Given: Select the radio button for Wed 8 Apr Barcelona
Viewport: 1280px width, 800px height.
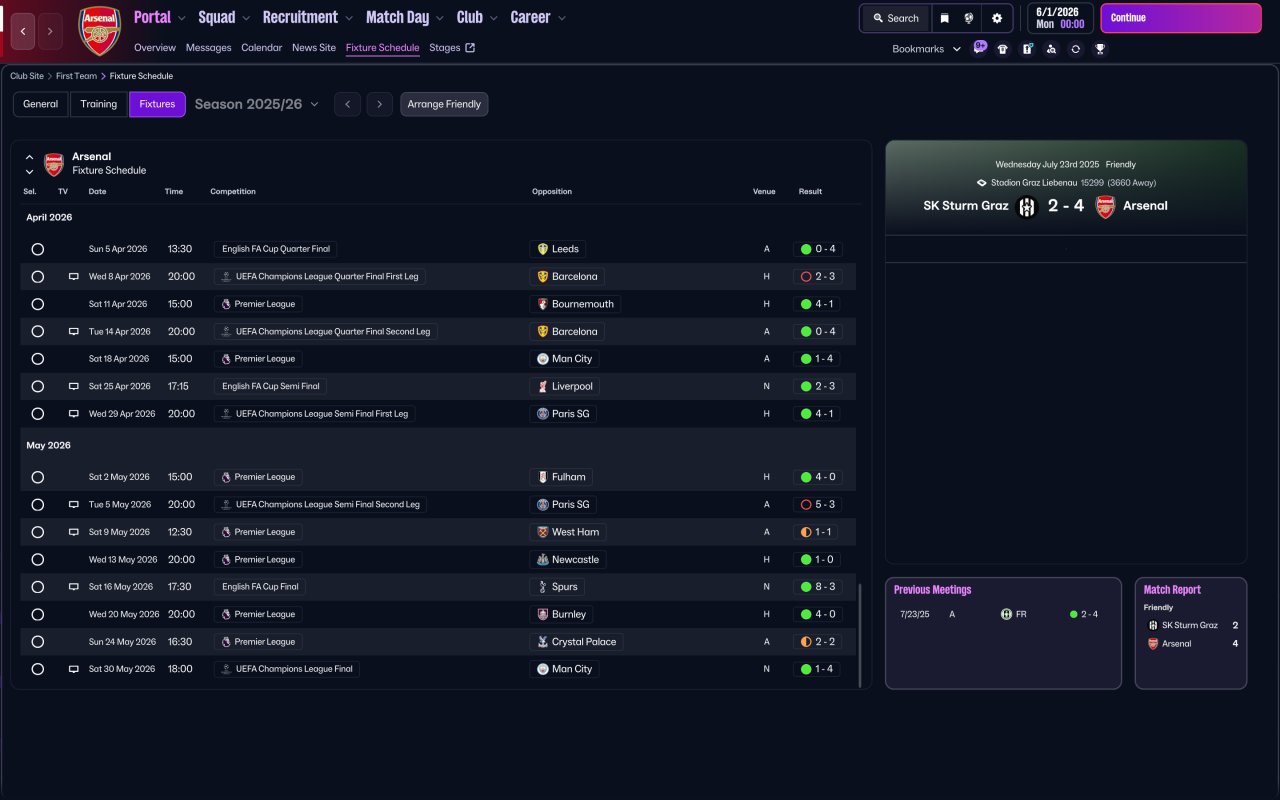Looking at the screenshot, I should [x=38, y=277].
